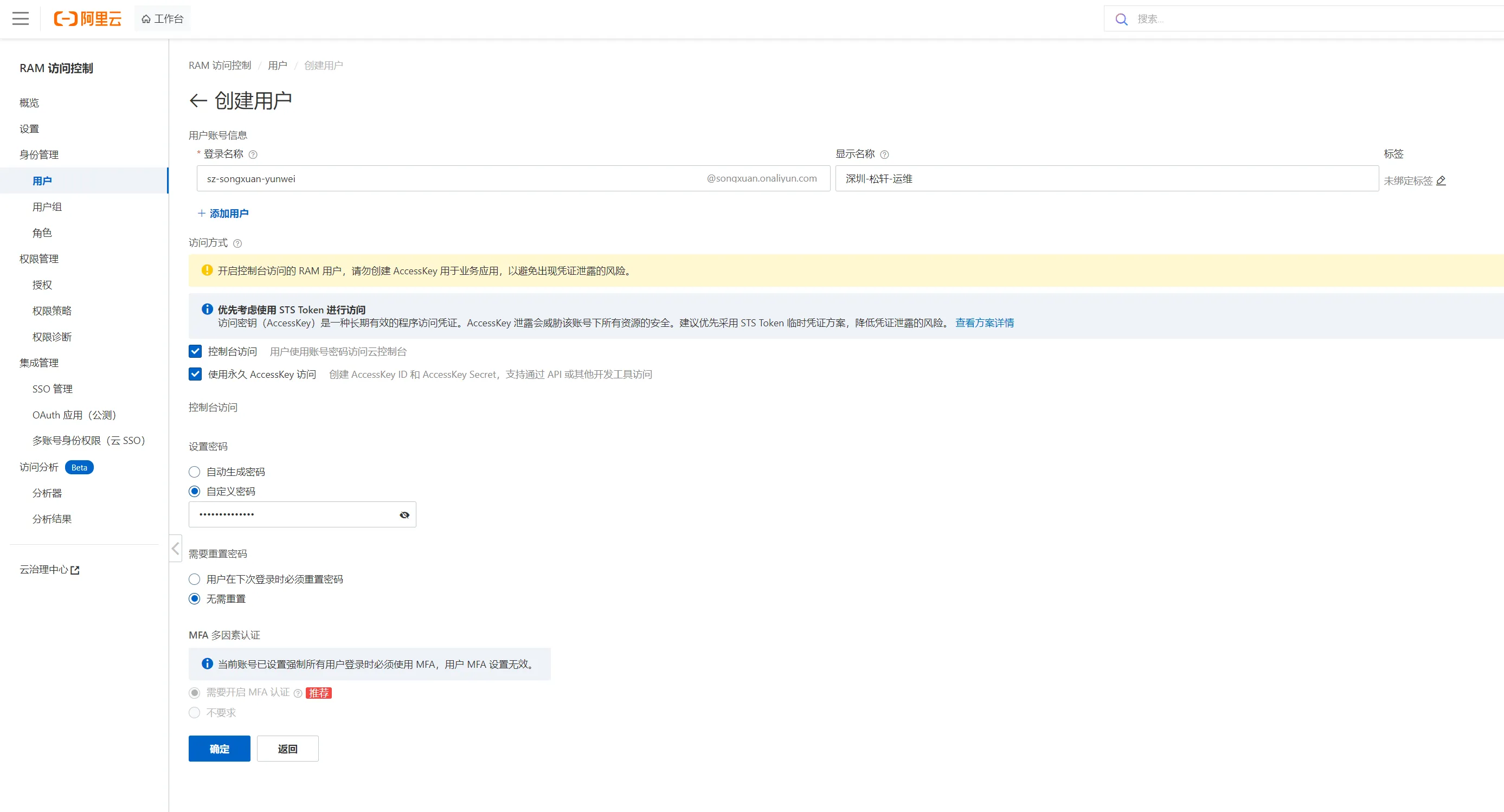Collapse 权限管理 sidebar group
Image resolution: width=1504 pixels, height=812 pixels.
pyautogui.click(x=39, y=259)
